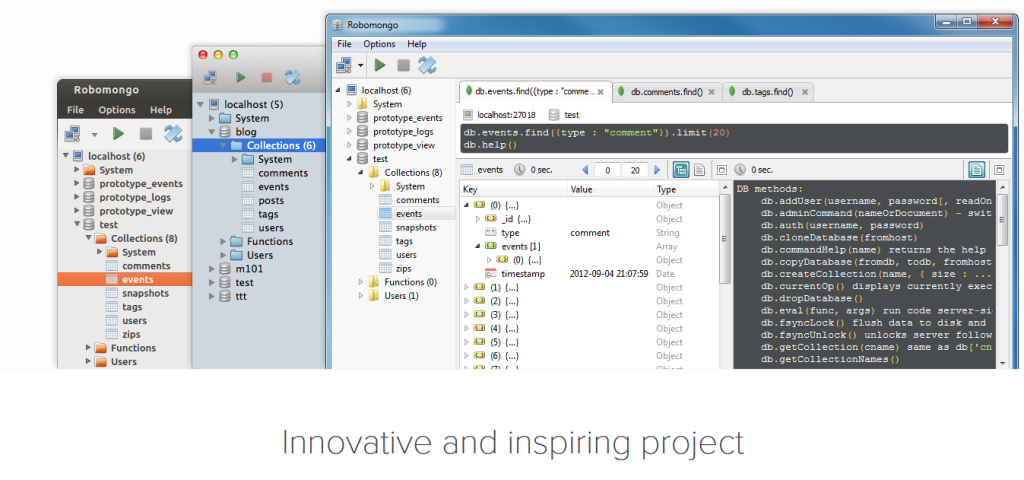Click the connect icon in the Windows Robomongo toolbar
The width and height of the screenshot is (1024, 480).
point(344,65)
